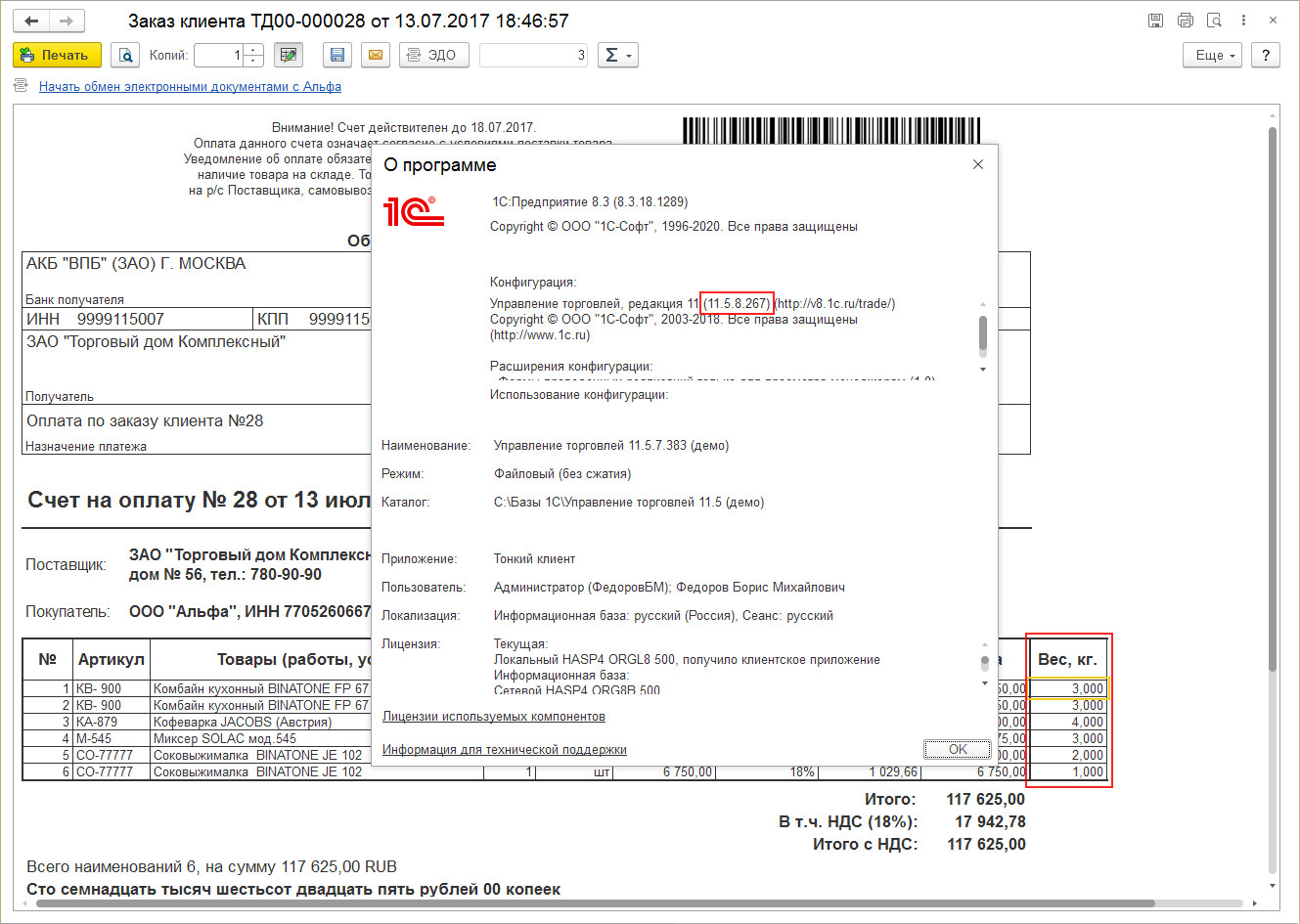The height and width of the screenshot is (924, 1300).
Task: Select version text 11.5.8.267 in dialog
Action: coord(738,303)
